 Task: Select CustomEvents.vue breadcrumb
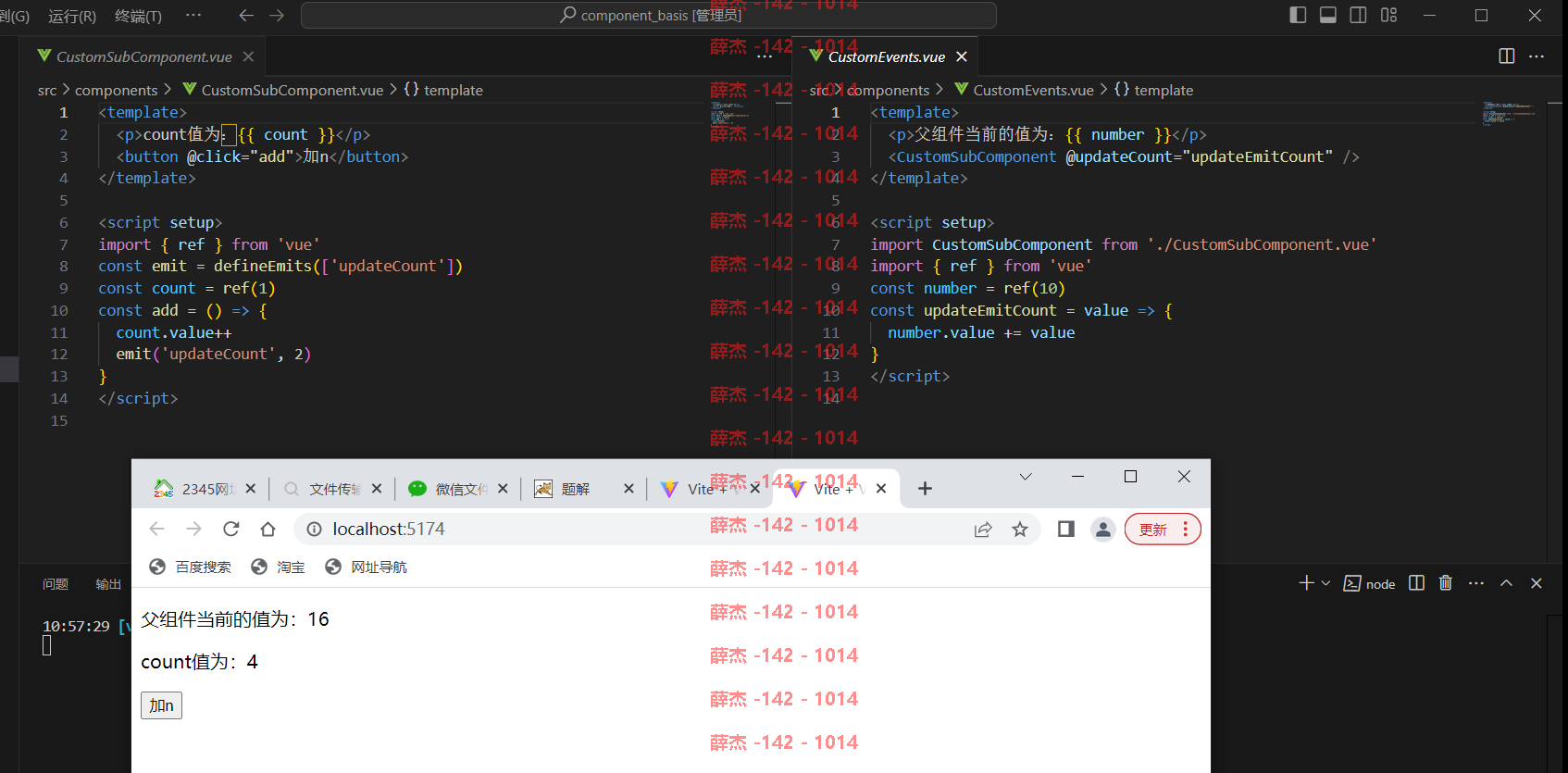(x=1034, y=90)
